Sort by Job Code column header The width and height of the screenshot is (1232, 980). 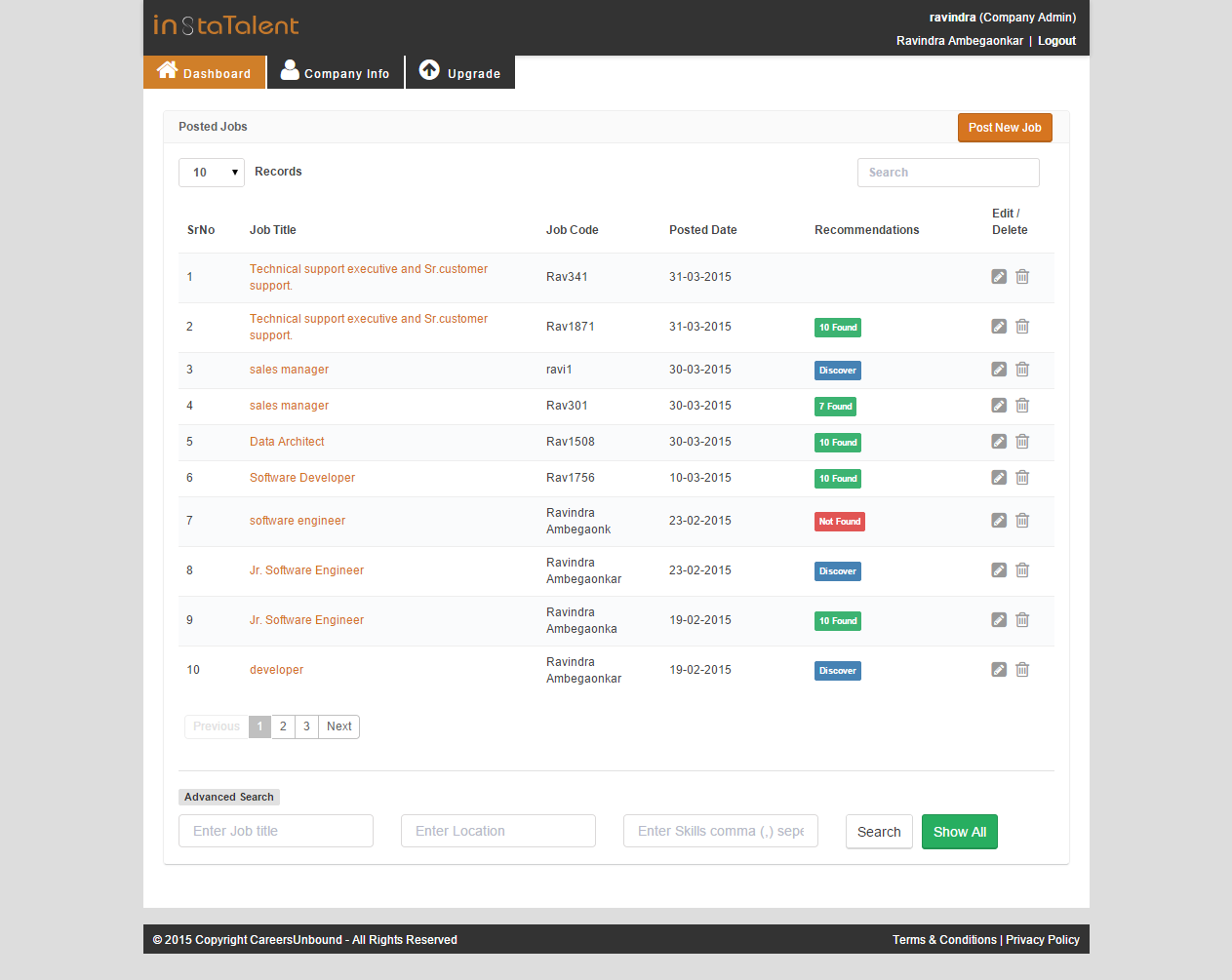tap(573, 230)
